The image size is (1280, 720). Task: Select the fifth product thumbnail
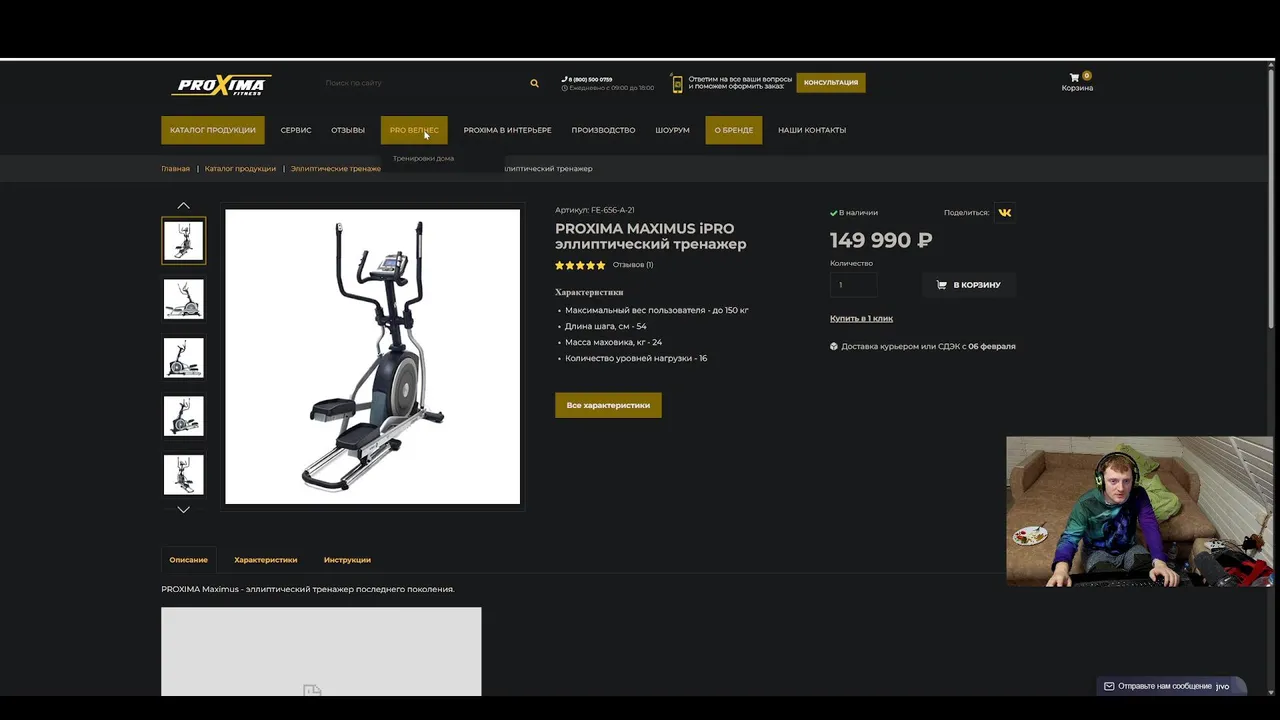coord(183,475)
